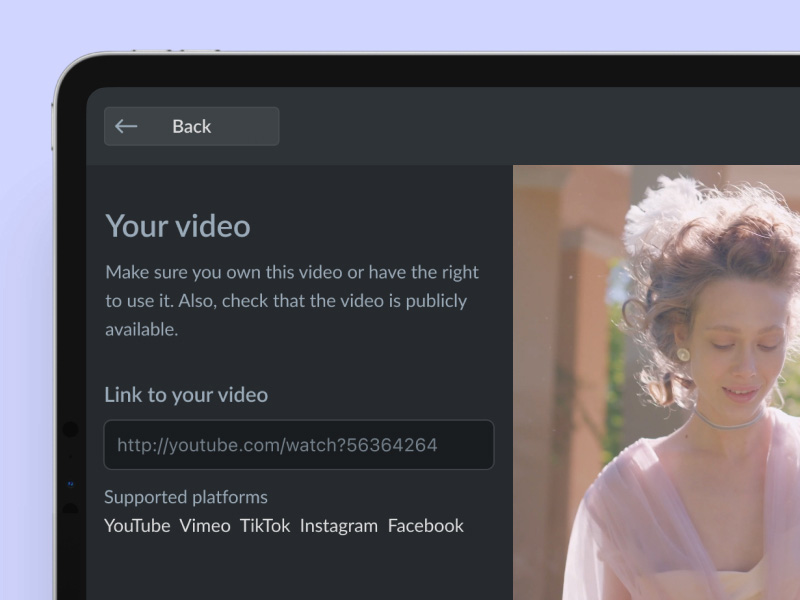Screen dimensions: 800x600
Task: Click the Facebook platform name
Action: 426,526
